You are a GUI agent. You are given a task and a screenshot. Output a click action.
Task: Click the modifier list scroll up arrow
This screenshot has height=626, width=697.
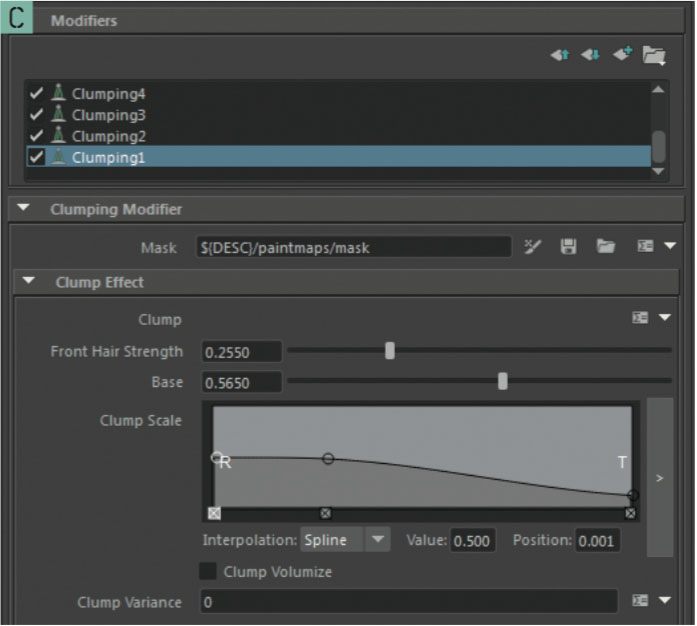coord(658,90)
